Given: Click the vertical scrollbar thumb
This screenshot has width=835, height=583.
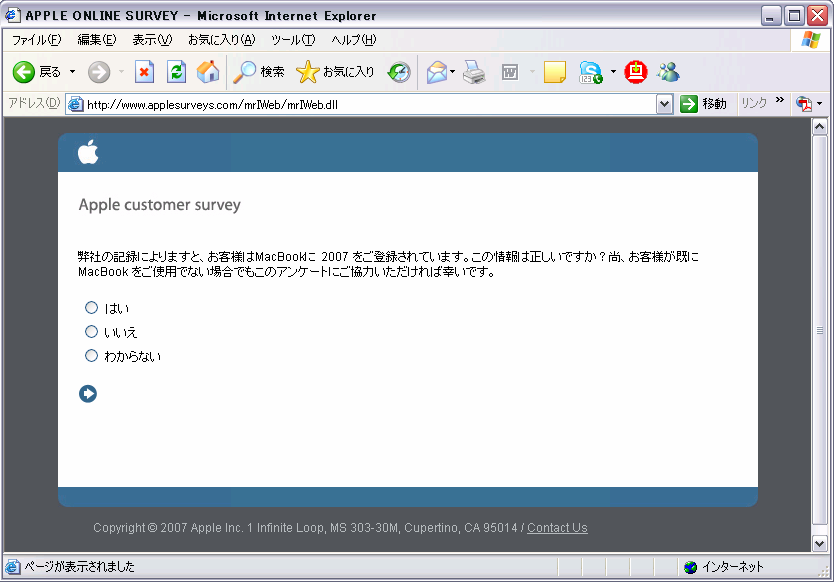Looking at the screenshot, I should click(819, 330).
